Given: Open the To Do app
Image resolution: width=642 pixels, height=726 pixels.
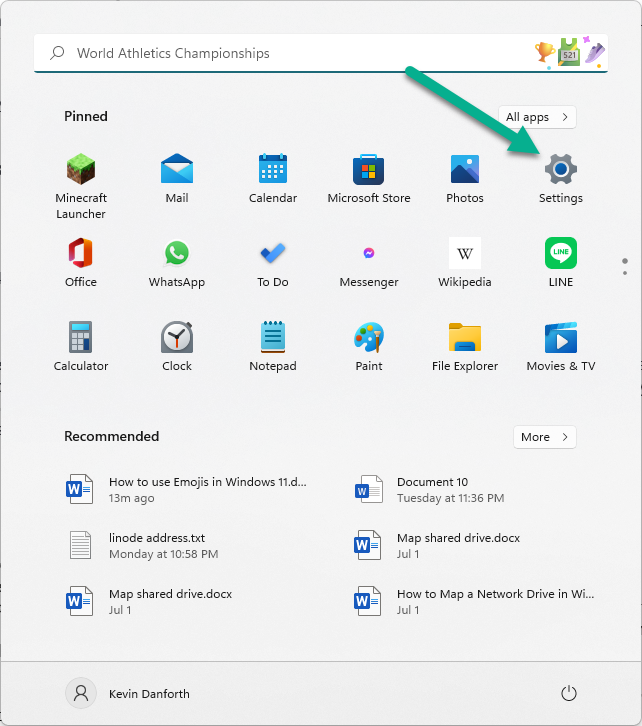Looking at the screenshot, I should (x=273, y=263).
